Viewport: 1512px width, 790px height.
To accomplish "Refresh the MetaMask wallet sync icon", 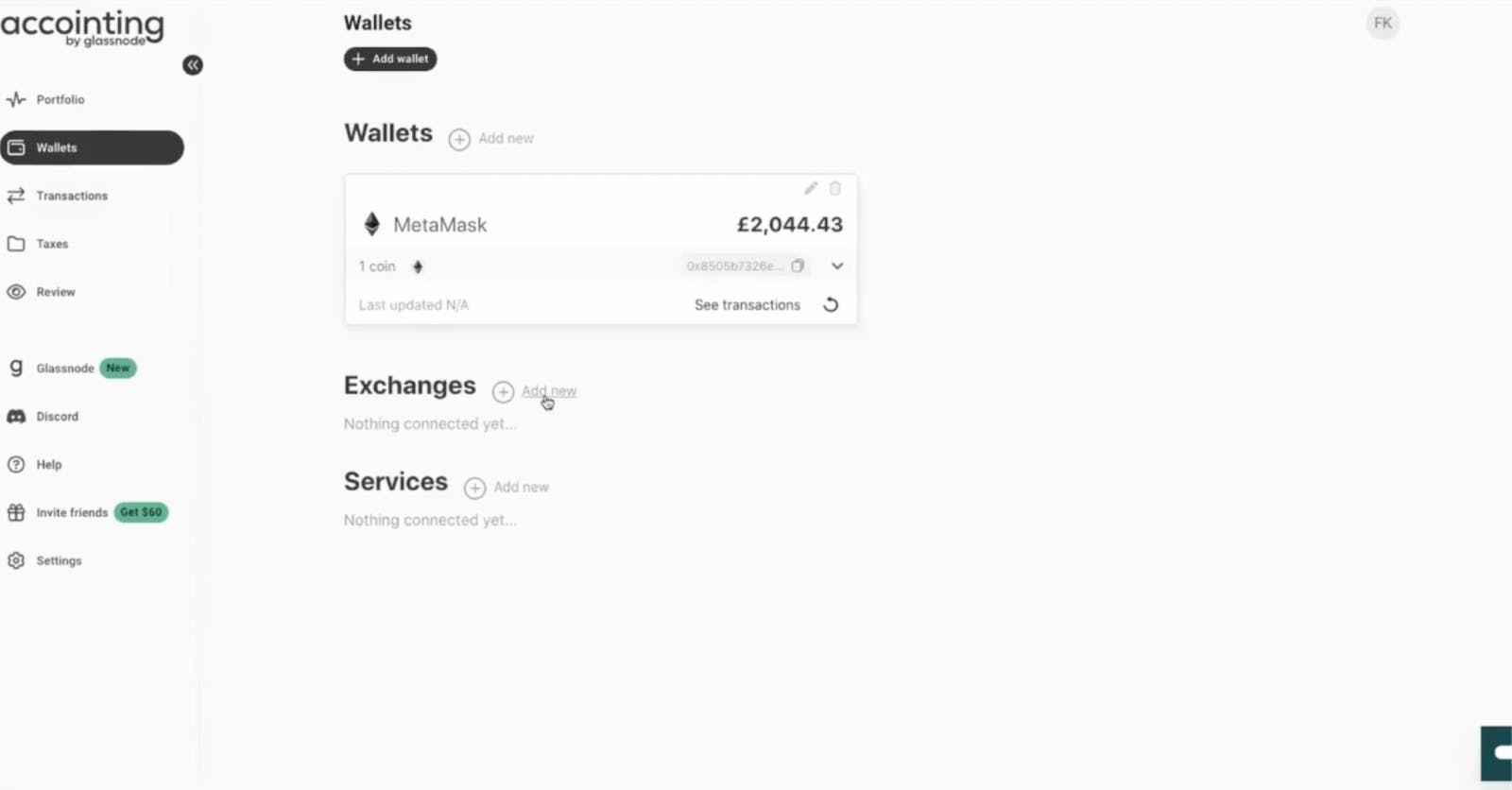I will point(831,305).
